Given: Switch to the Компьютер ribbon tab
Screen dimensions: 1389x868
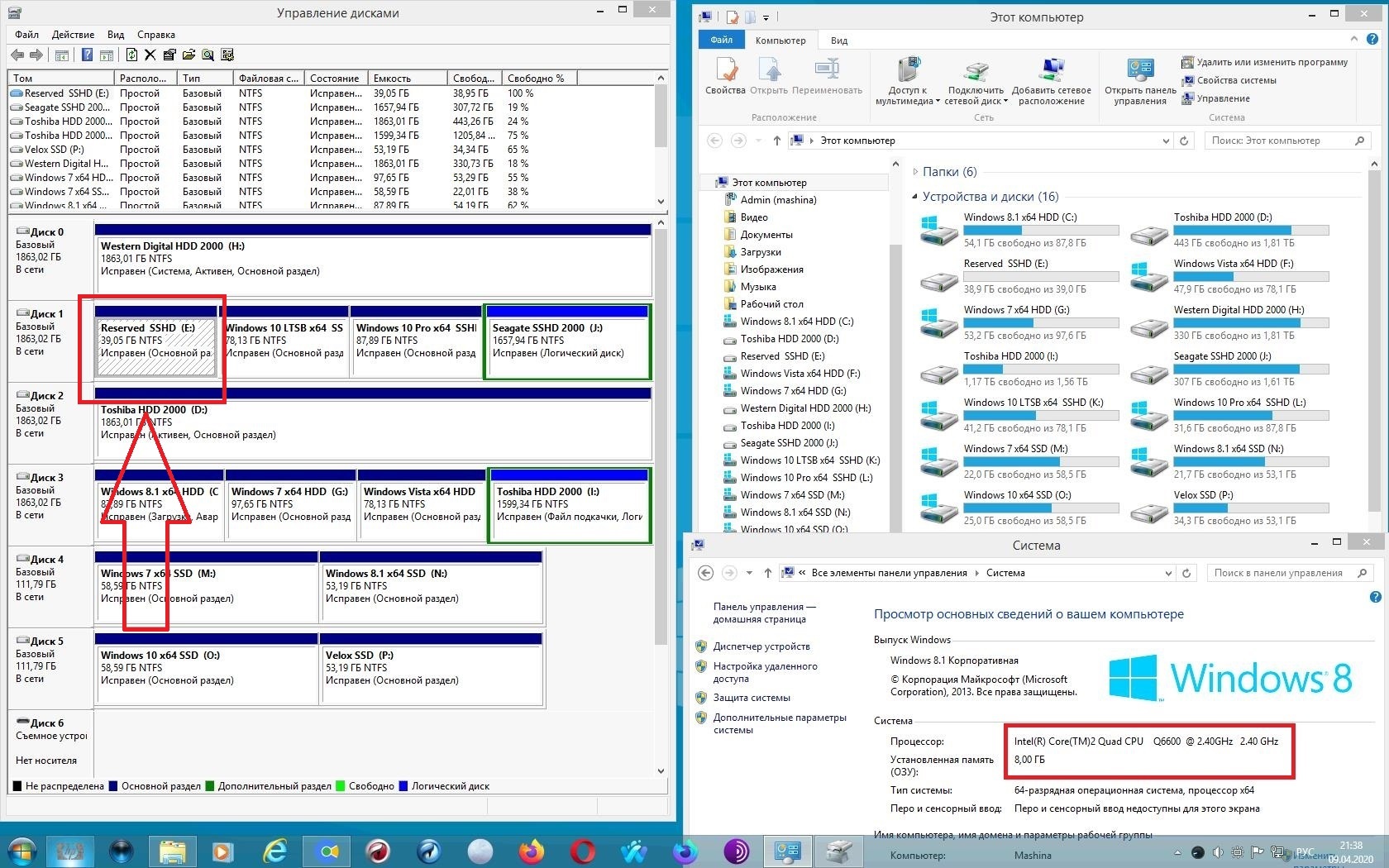Looking at the screenshot, I should tap(780, 40).
